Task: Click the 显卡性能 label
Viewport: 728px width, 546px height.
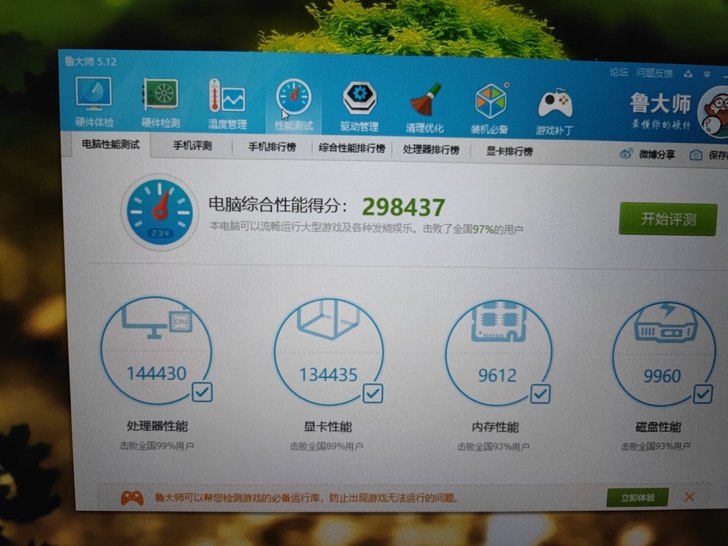Action: (328, 427)
